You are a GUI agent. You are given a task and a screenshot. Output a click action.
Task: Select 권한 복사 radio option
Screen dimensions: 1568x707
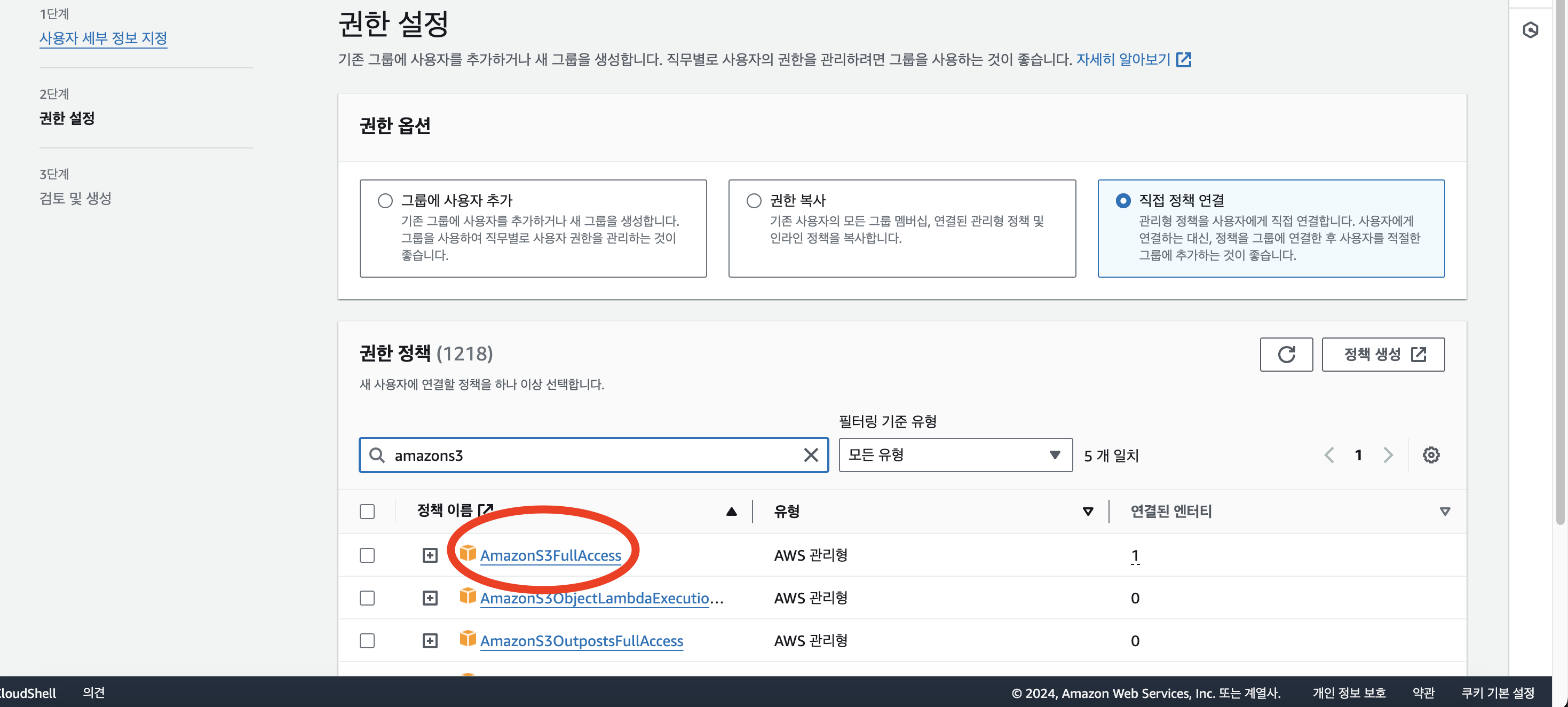point(754,200)
